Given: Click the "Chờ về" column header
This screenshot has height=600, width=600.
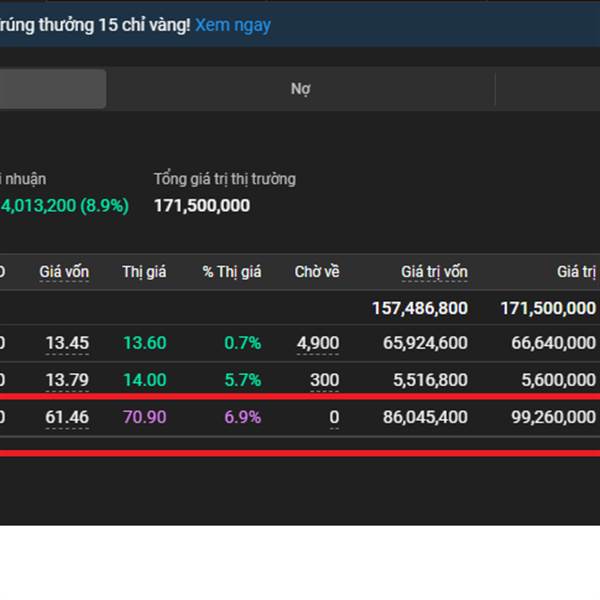Looking at the screenshot, I should tap(317, 272).
